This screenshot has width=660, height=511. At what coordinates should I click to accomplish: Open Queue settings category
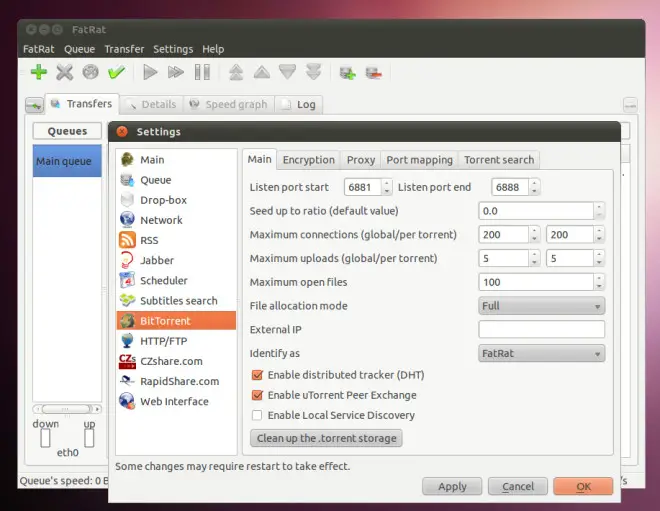click(176, 180)
